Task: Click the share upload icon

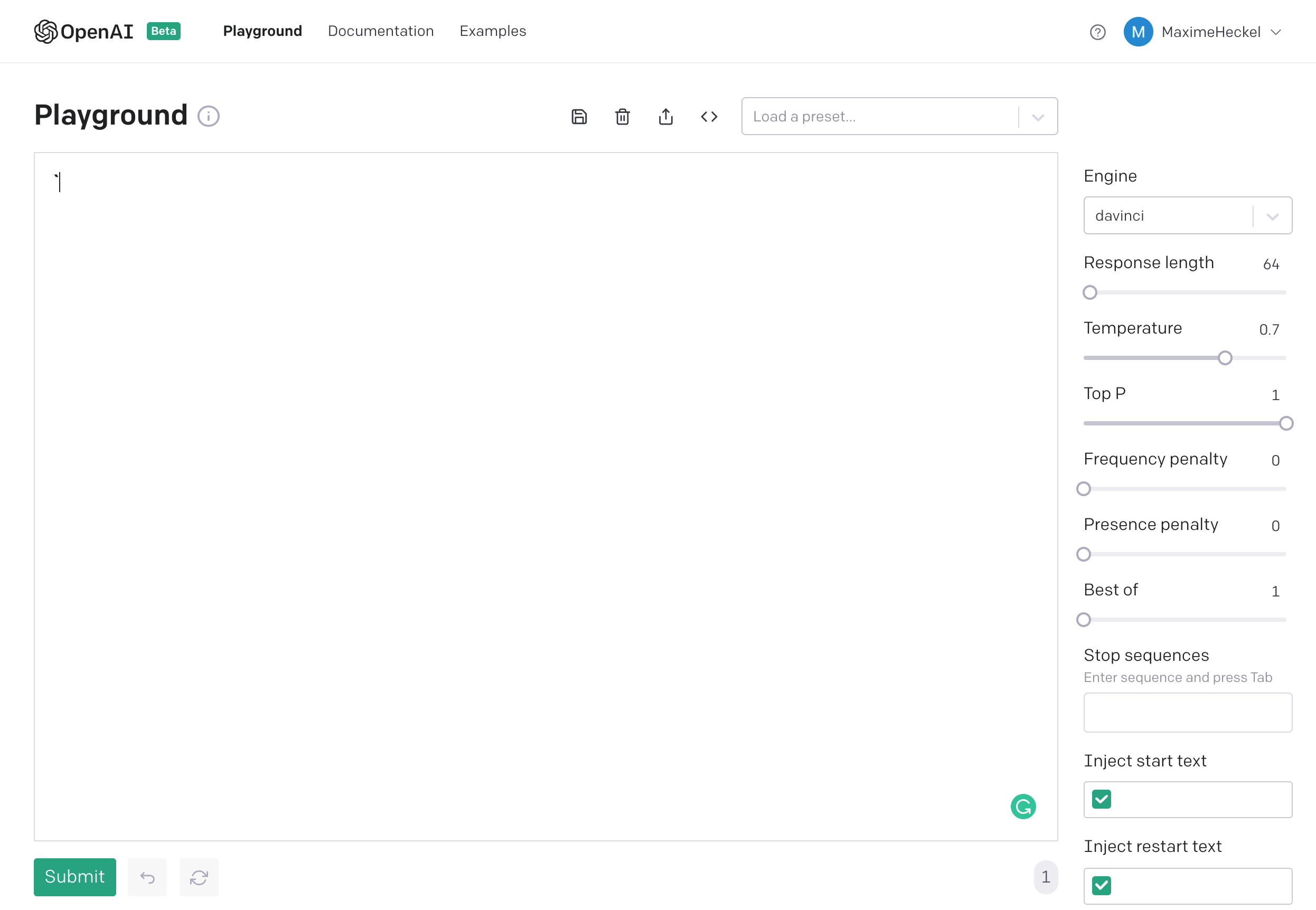Action: [x=666, y=116]
